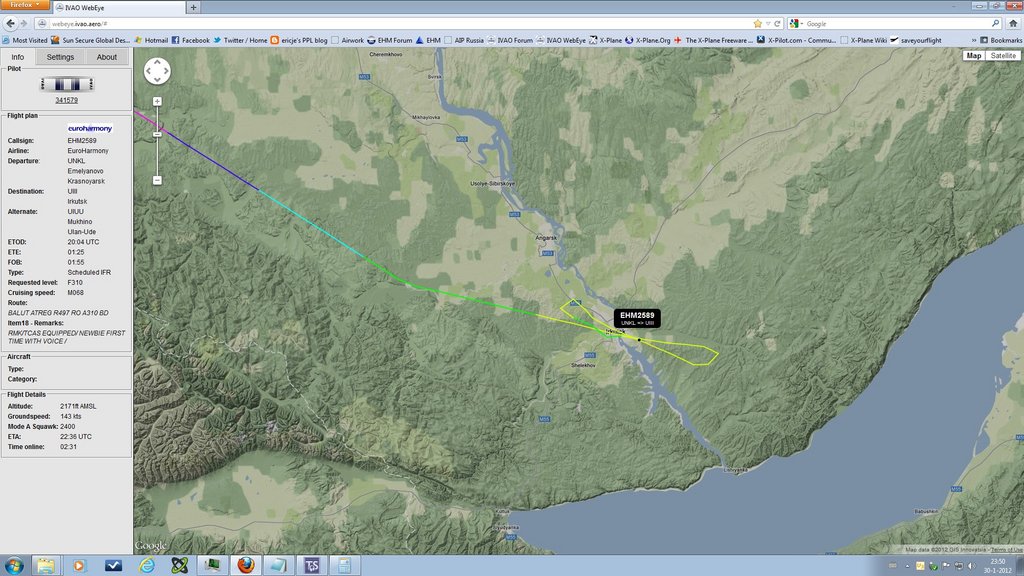The image size is (1024, 576).
Task: Bookmark this page with the star icon
Action: click(x=759, y=23)
